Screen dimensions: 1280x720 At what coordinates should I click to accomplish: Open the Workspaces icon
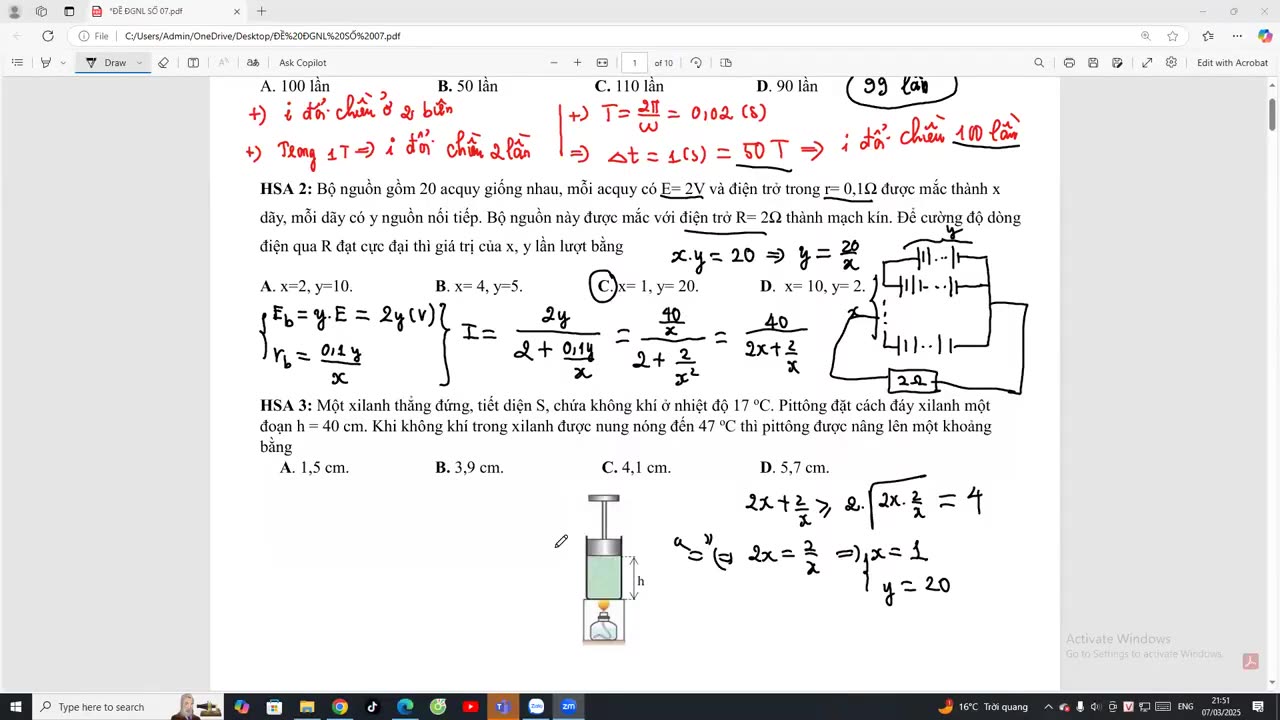[x=41, y=11]
